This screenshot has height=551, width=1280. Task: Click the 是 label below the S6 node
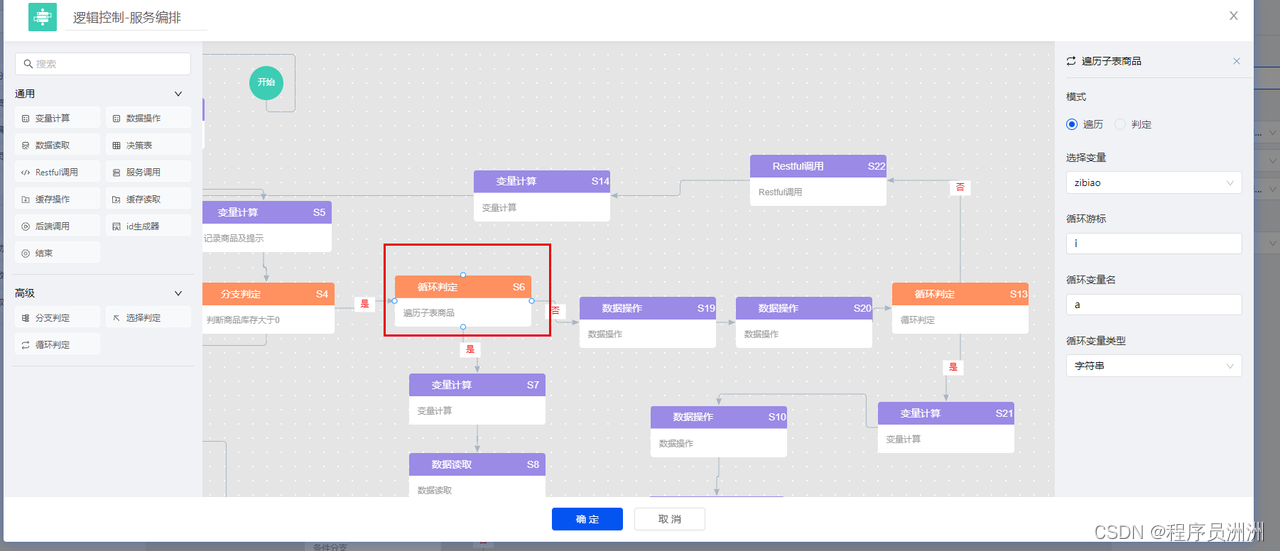click(469, 349)
